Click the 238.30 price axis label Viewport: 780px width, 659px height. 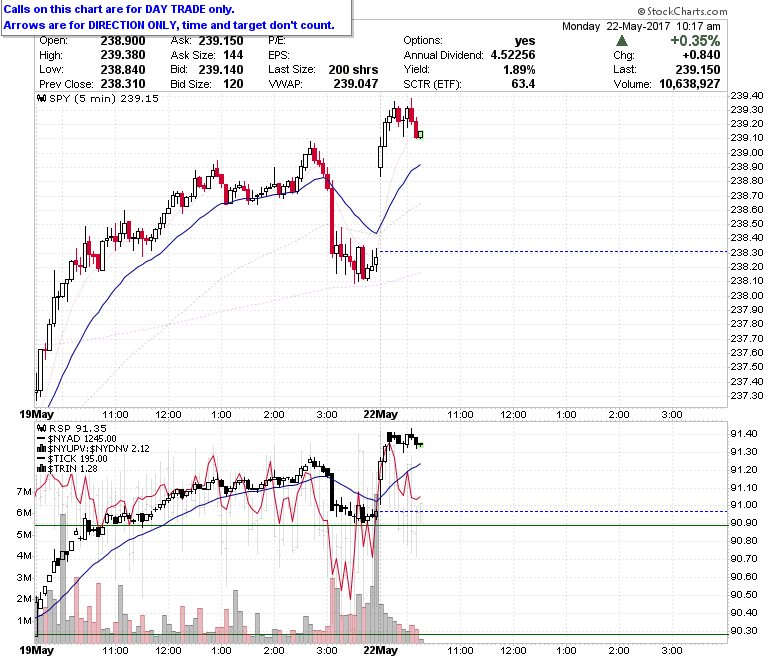pyautogui.click(x=747, y=253)
